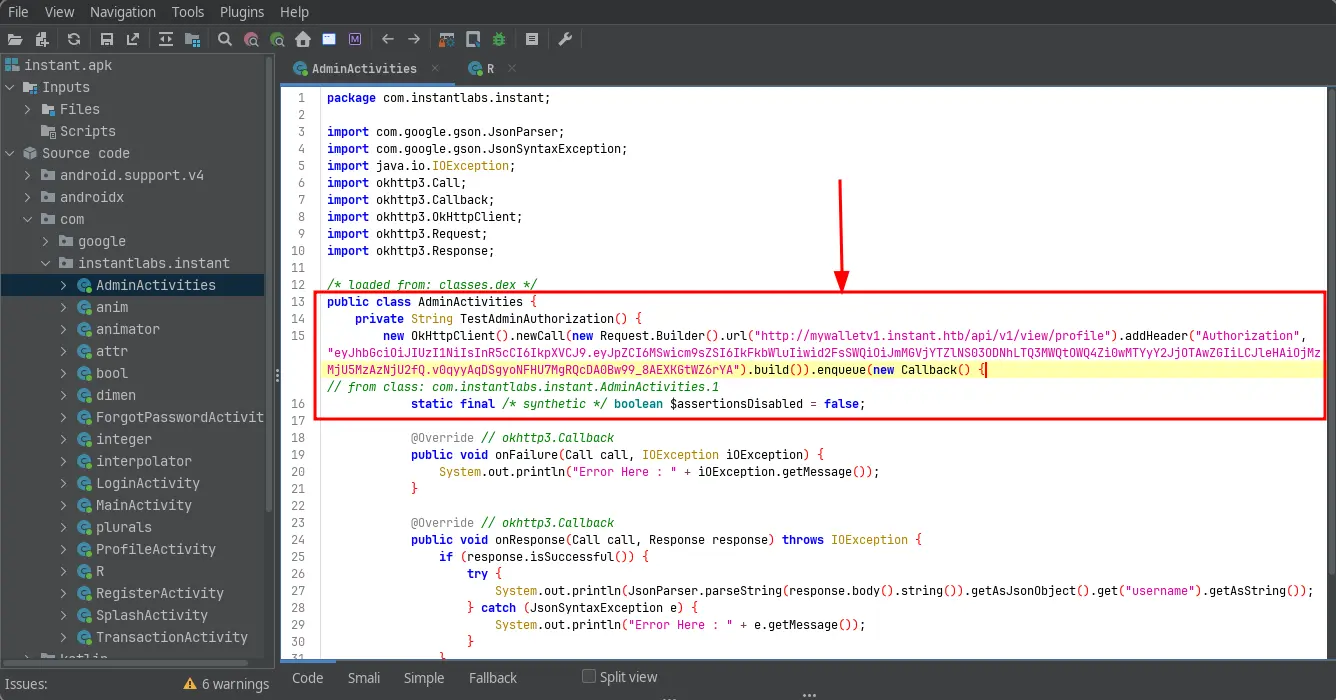Click the yellow warning icon in status bar
The width and height of the screenshot is (1336, 700).
190,684
